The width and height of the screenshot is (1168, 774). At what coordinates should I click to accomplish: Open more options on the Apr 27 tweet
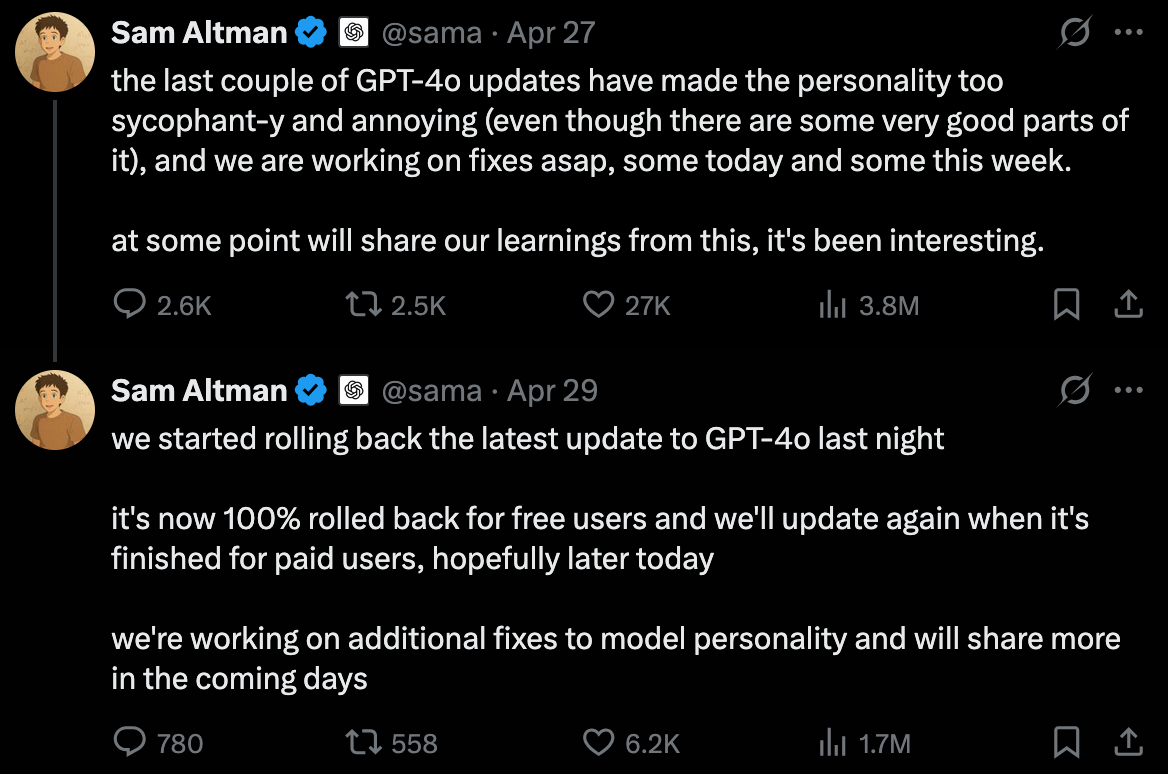1129,32
